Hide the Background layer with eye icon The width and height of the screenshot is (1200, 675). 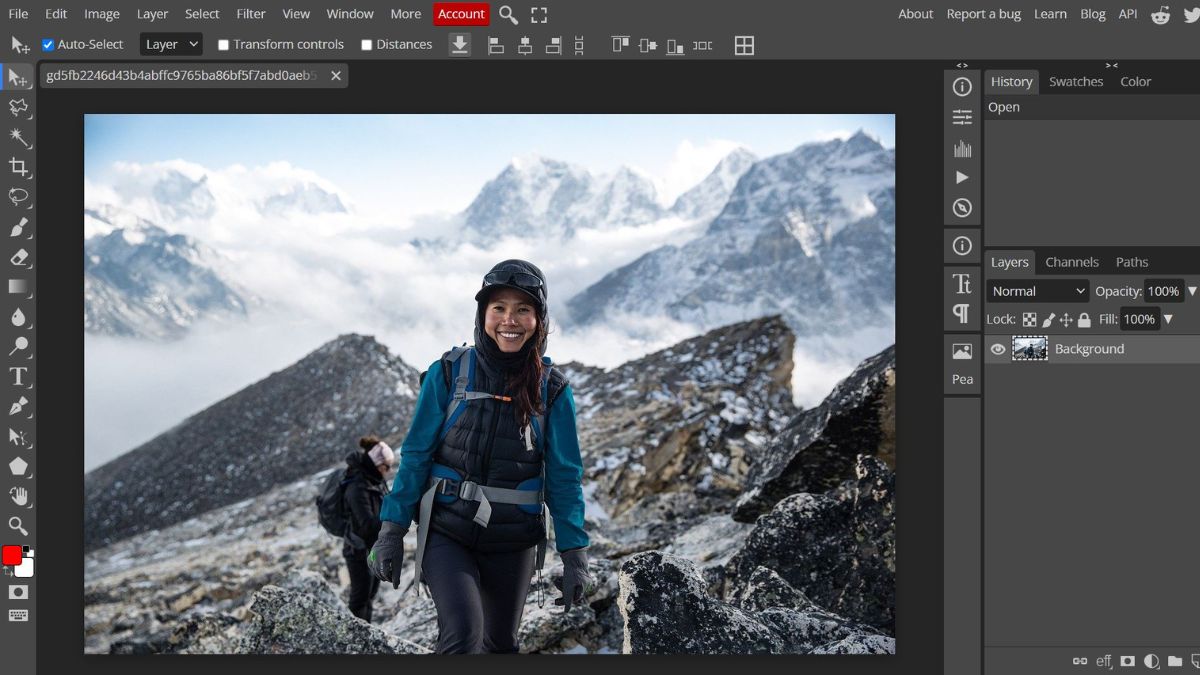[x=998, y=349]
